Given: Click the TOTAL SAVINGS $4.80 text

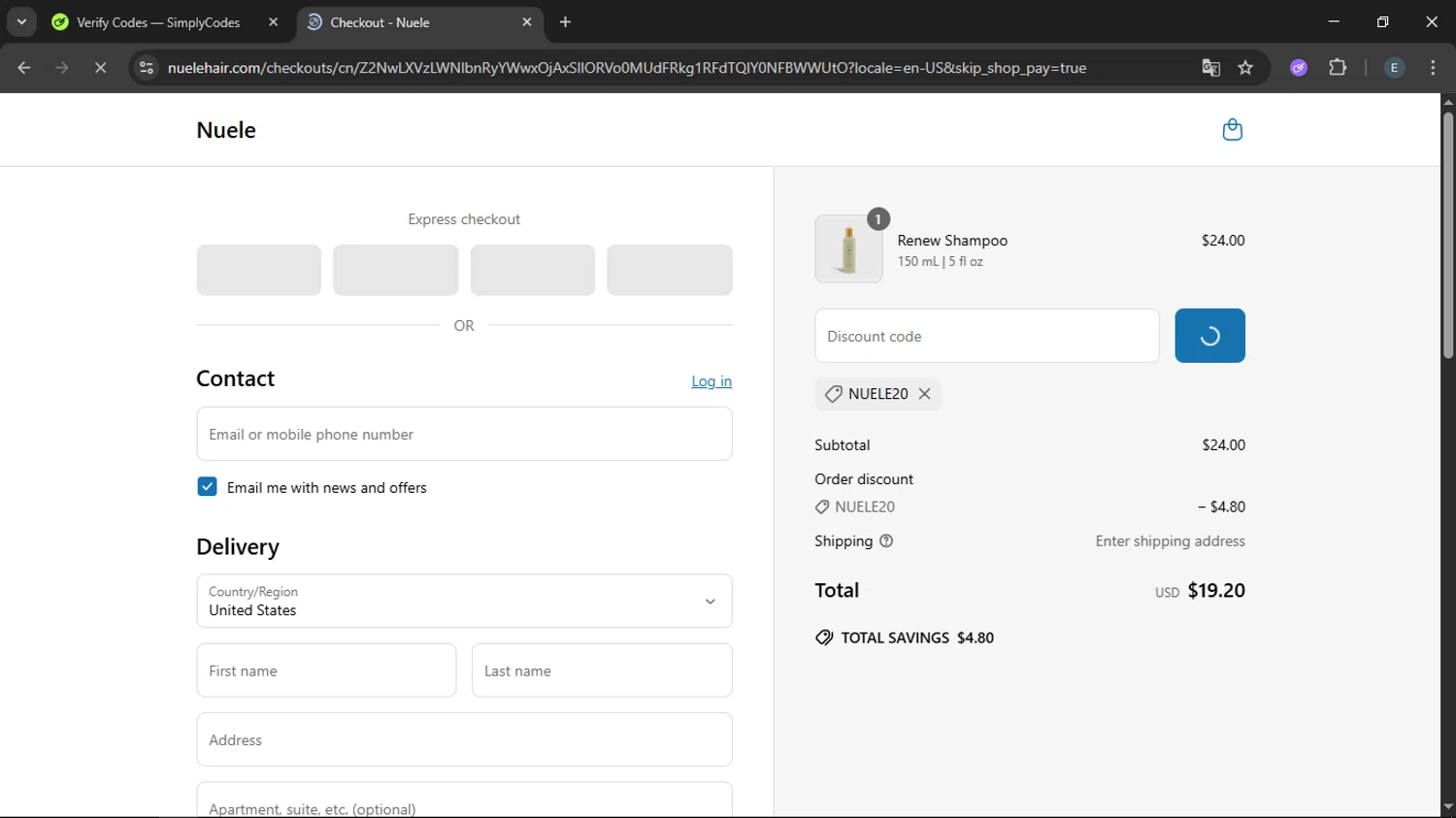Looking at the screenshot, I should coord(917,638).
